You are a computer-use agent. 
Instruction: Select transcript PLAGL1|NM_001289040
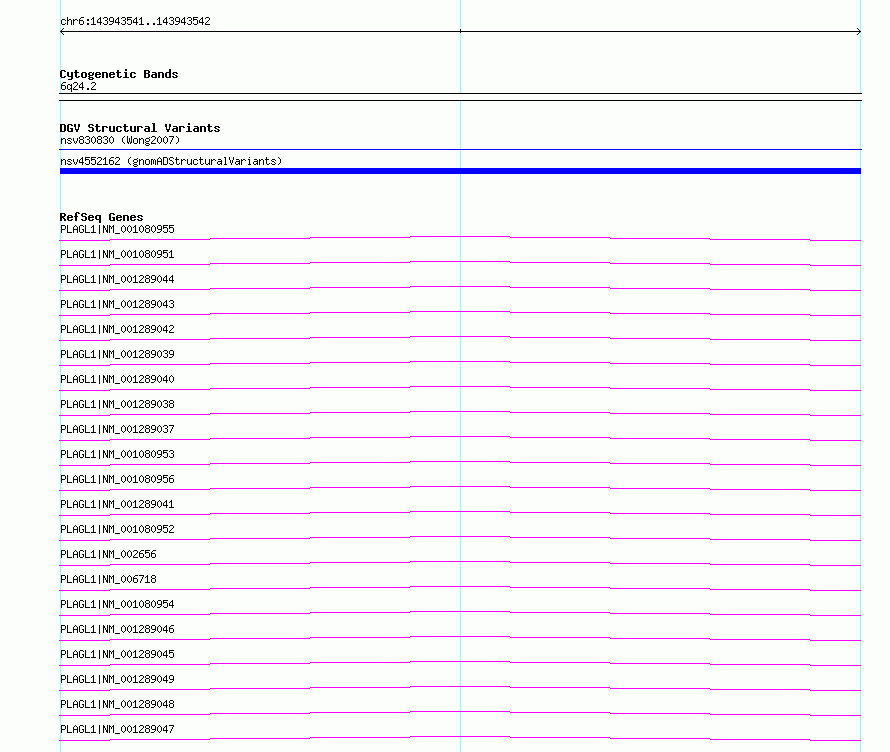(117, 379)
